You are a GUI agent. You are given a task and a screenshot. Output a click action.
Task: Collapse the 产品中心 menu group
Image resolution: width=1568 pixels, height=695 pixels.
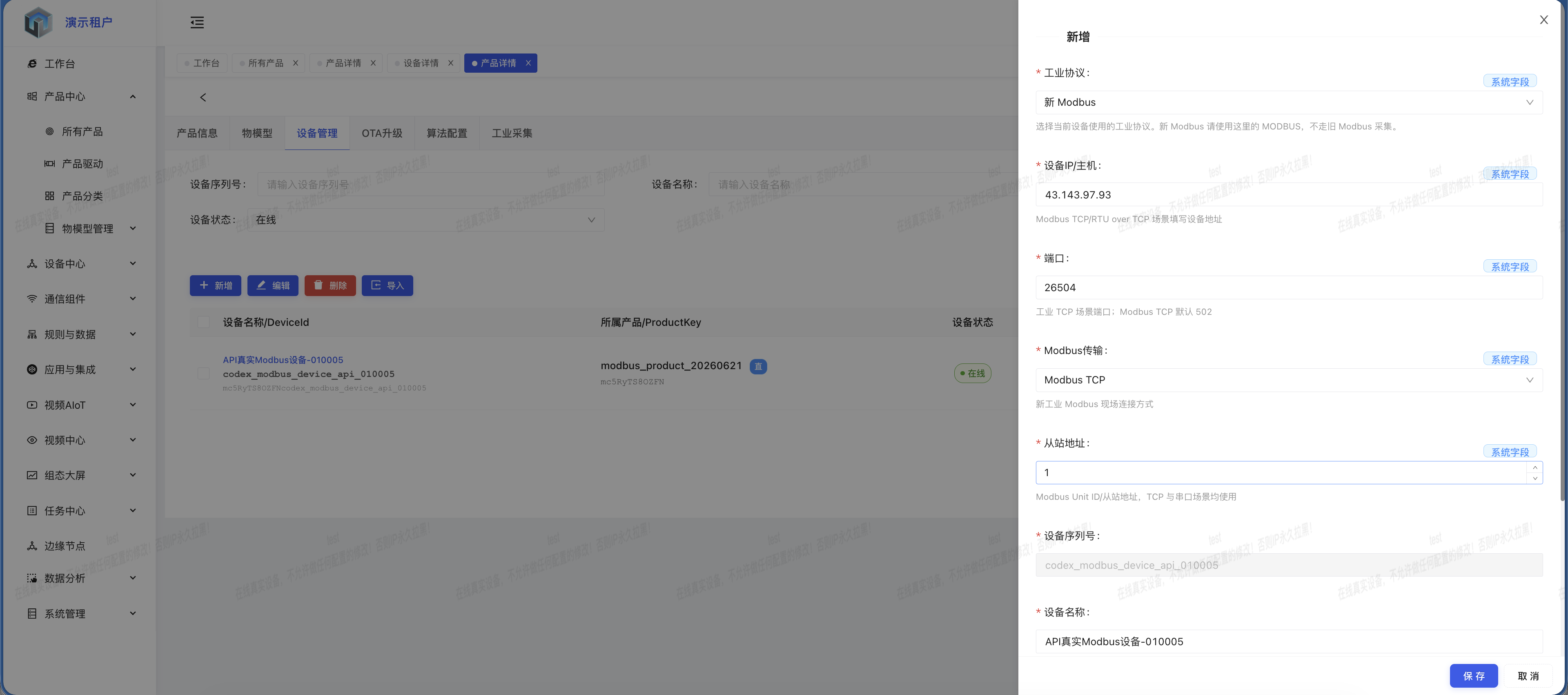133,97
